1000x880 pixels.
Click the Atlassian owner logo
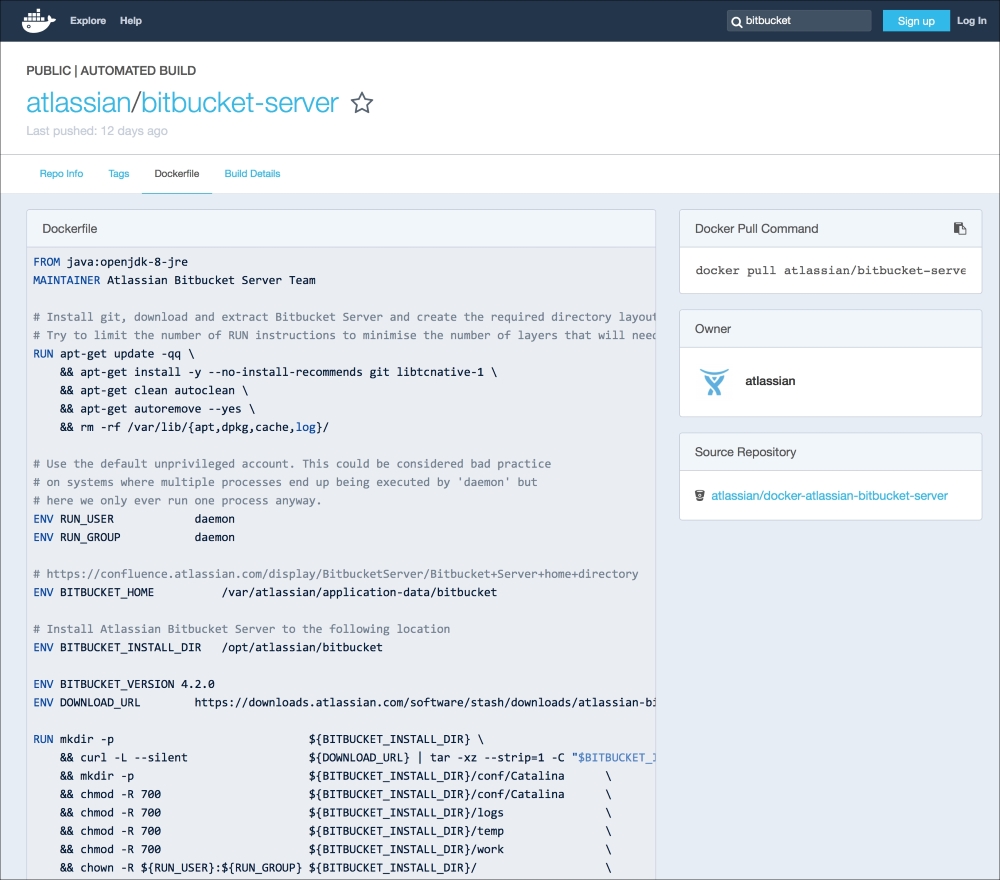tap(714, 381)
